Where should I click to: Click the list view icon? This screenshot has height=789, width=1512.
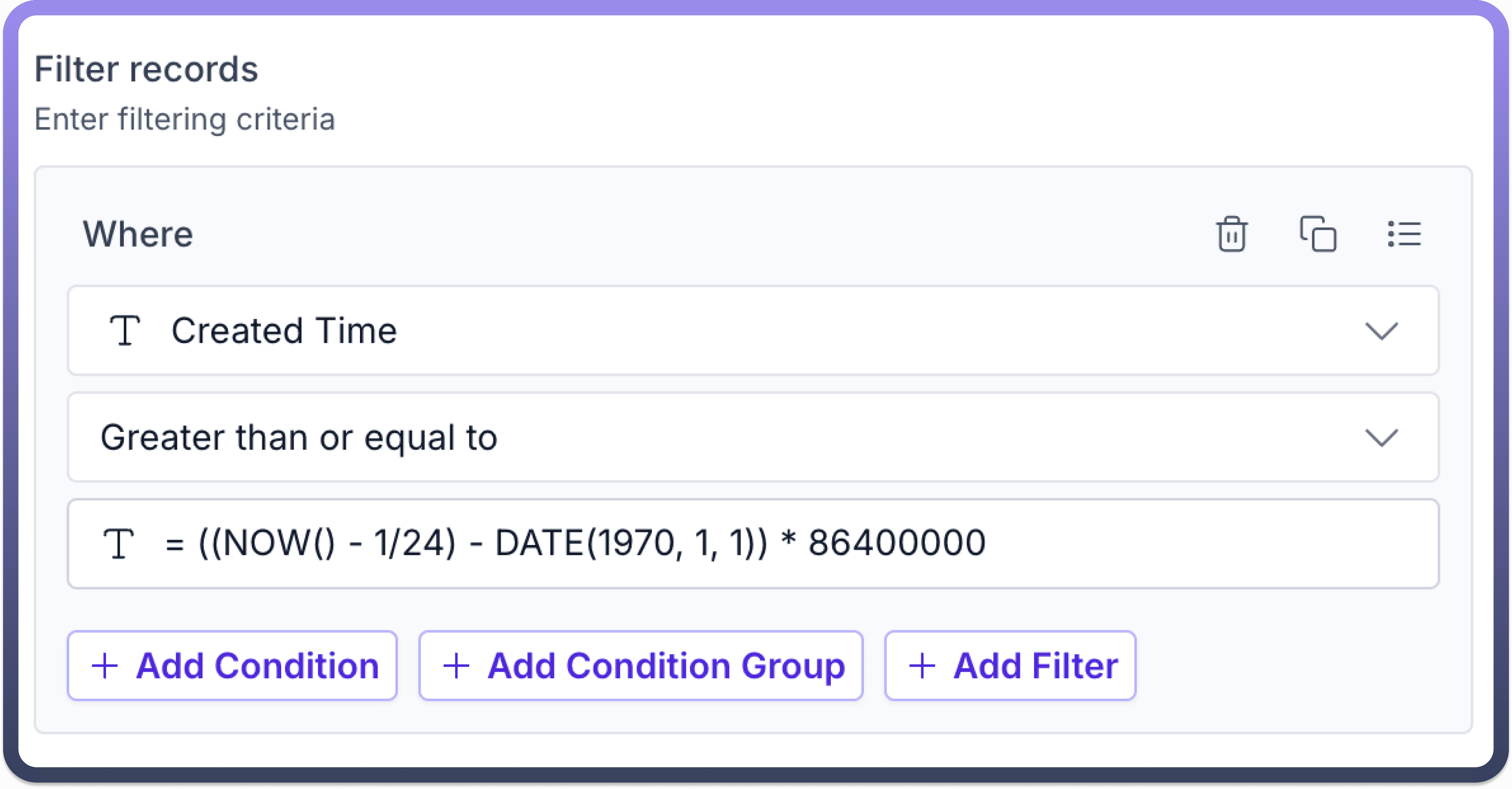coord(1404,234)
